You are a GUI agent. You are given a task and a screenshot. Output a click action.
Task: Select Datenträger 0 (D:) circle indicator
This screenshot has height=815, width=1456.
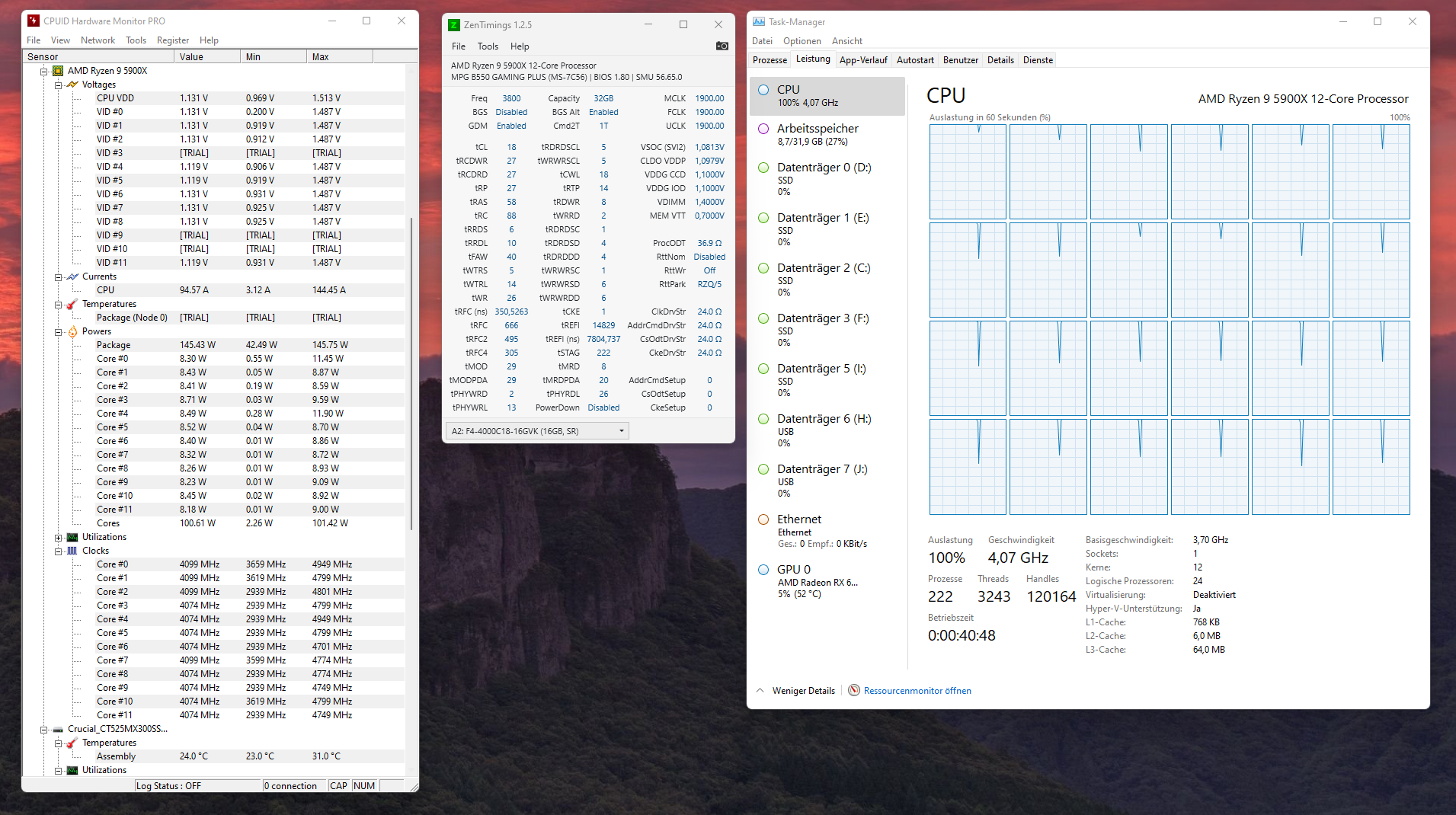[763, 168]
